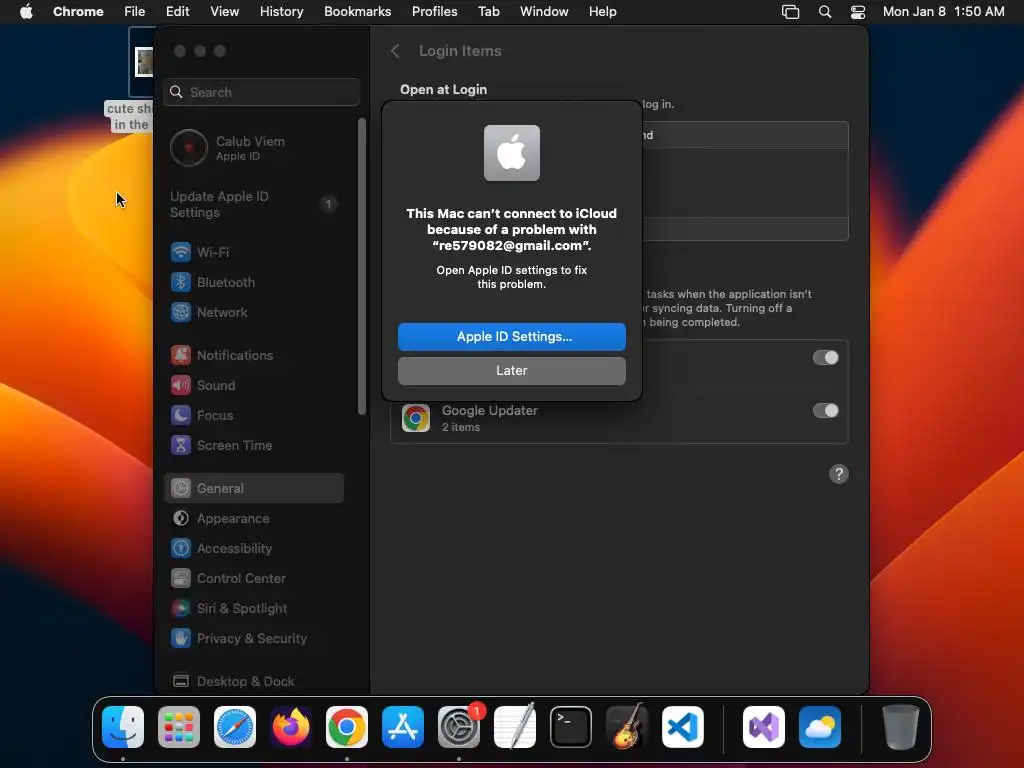Open Google Chrome in the Dock
Screen dimensions: 1024x768
(347, 727)
